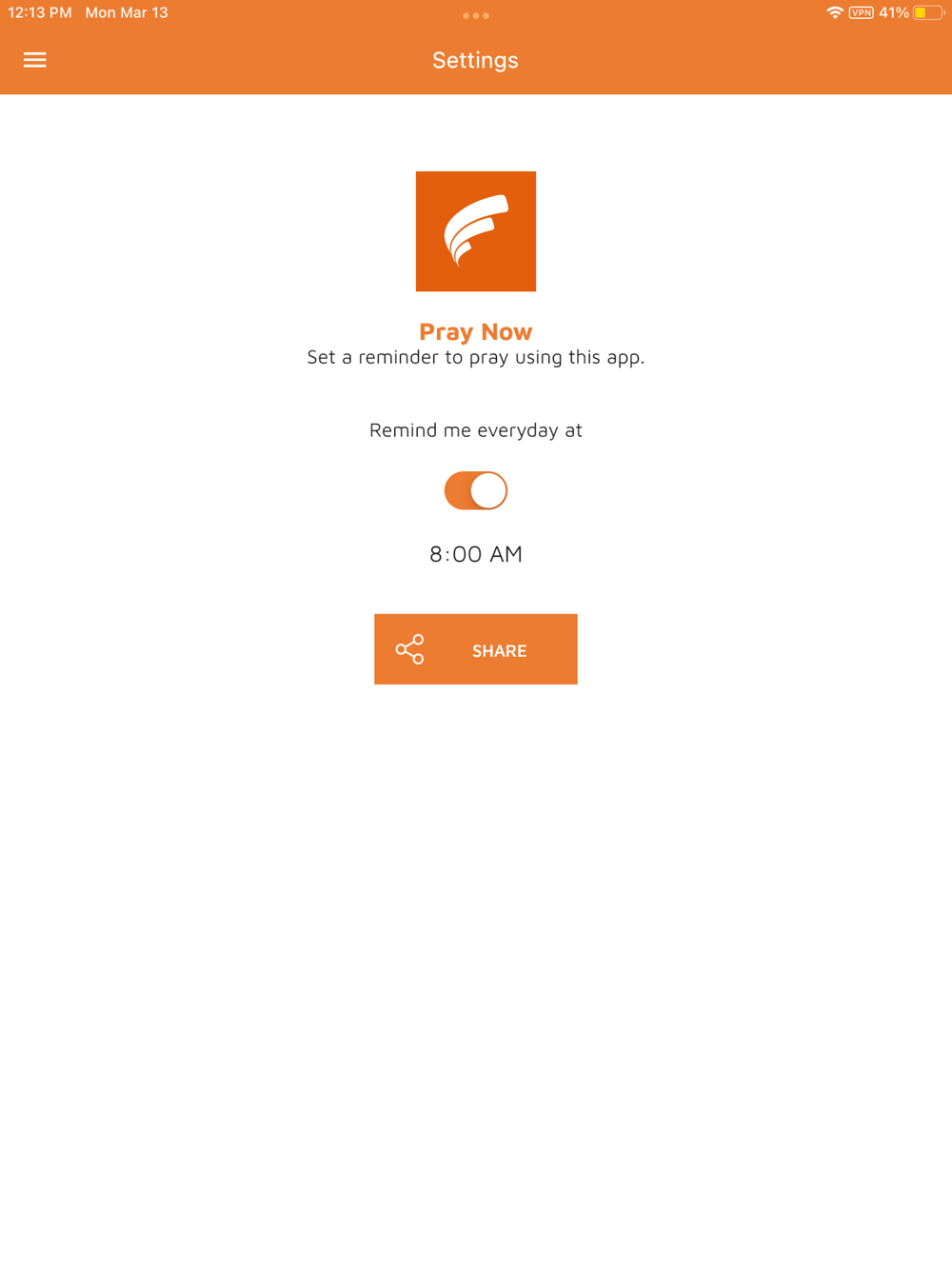This screenshot has height=1270, width=952.
Task: Click the Wi-Fi status icon
Action: point(835,13)
